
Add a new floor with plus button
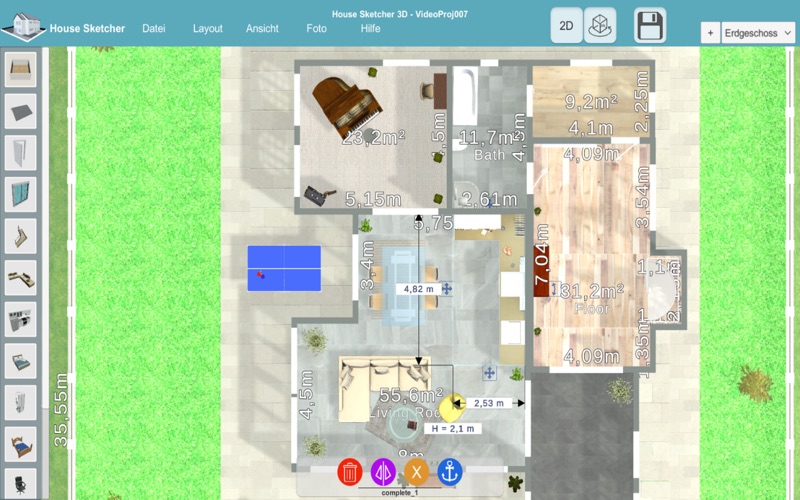coord(710,33)
